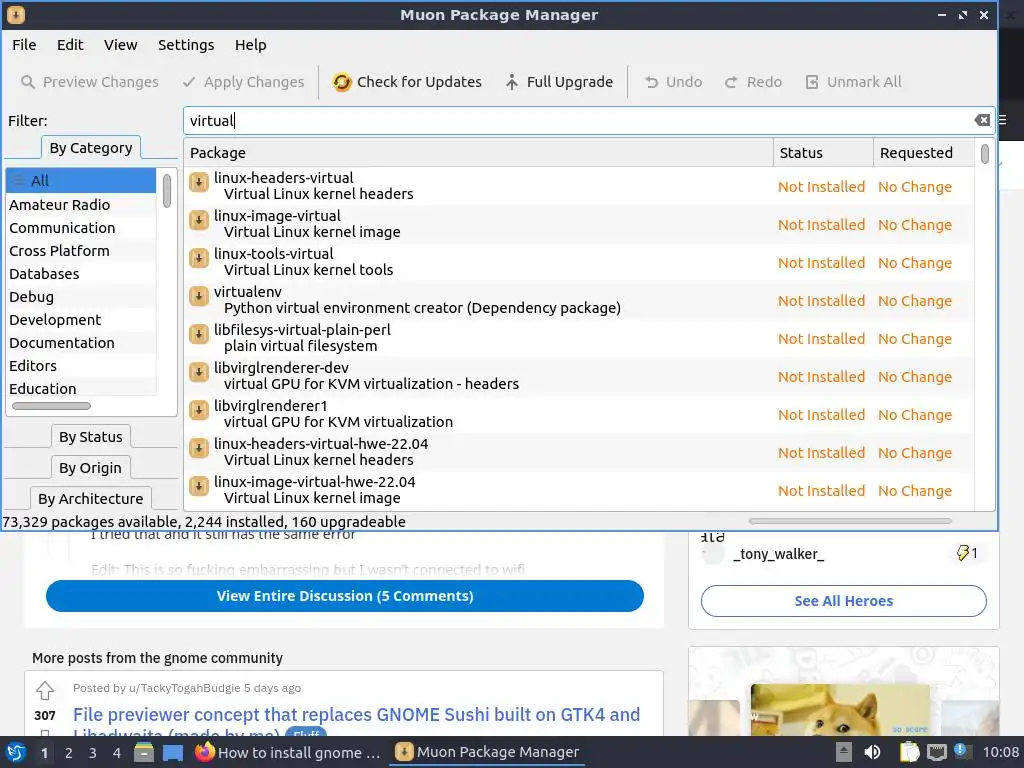
Task: Click the Undo arrow icon
Action: click(x=651, y=82)
